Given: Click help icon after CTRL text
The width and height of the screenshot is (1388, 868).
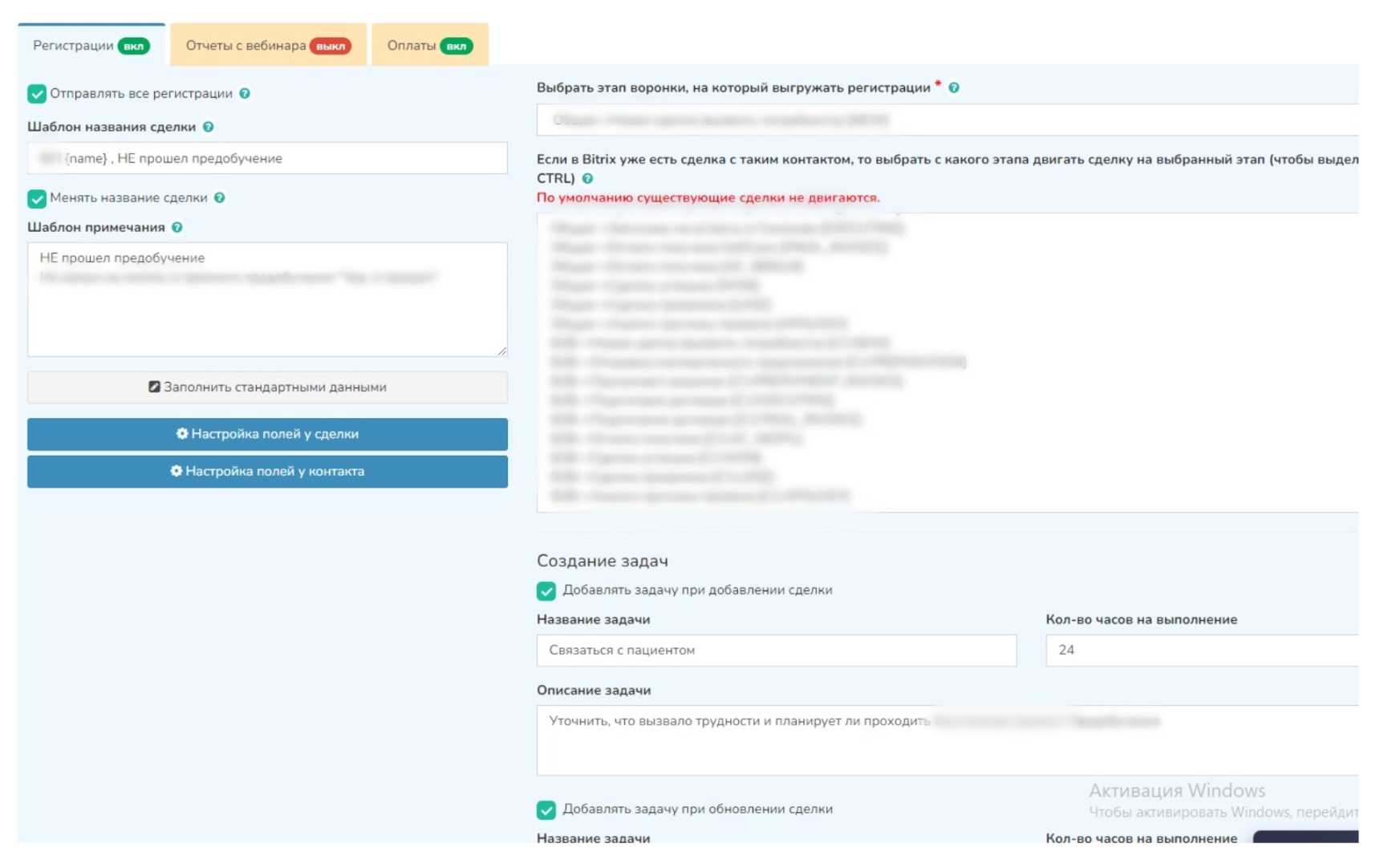Looking at the screenshot, I should [587, 178].
